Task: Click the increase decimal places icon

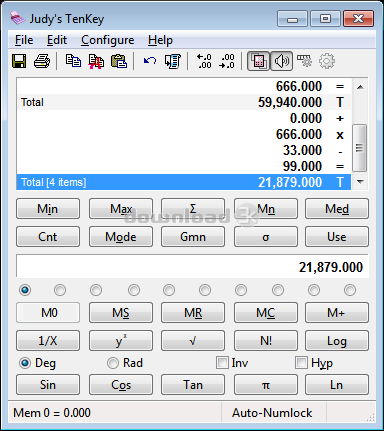Action: coord(204,61)
